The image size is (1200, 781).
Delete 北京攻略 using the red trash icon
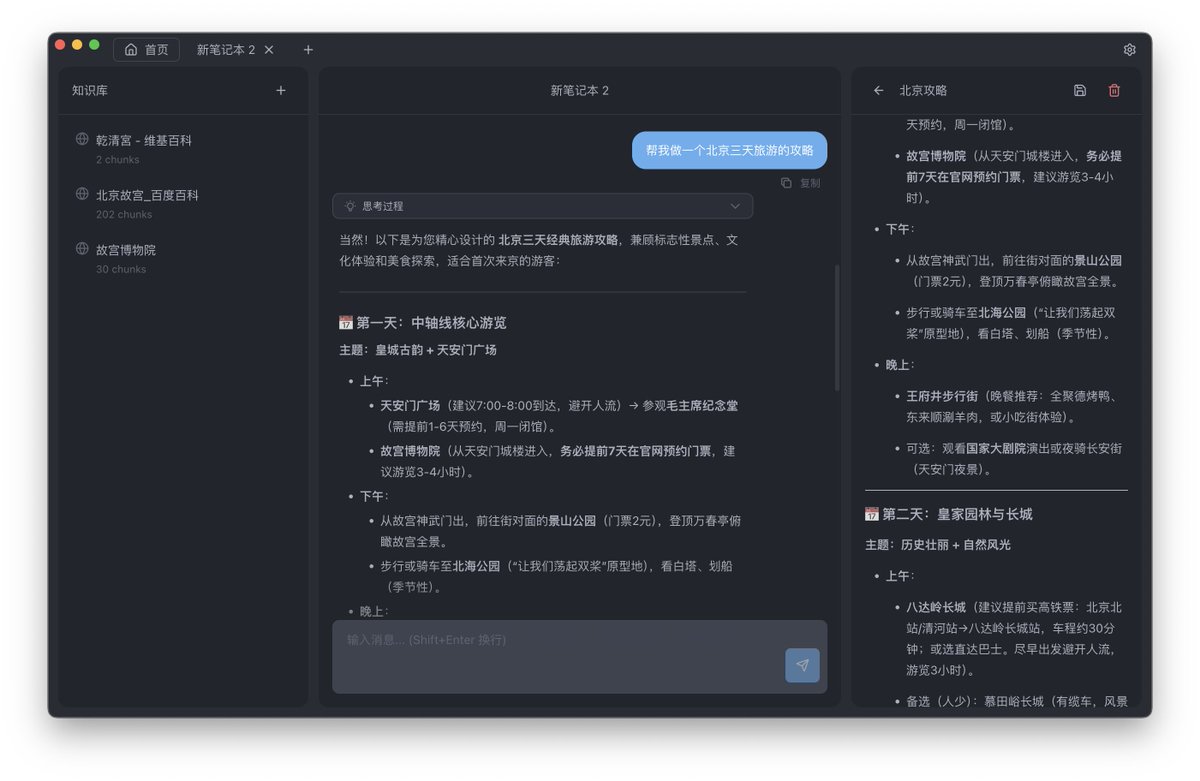coord(1114,90)
